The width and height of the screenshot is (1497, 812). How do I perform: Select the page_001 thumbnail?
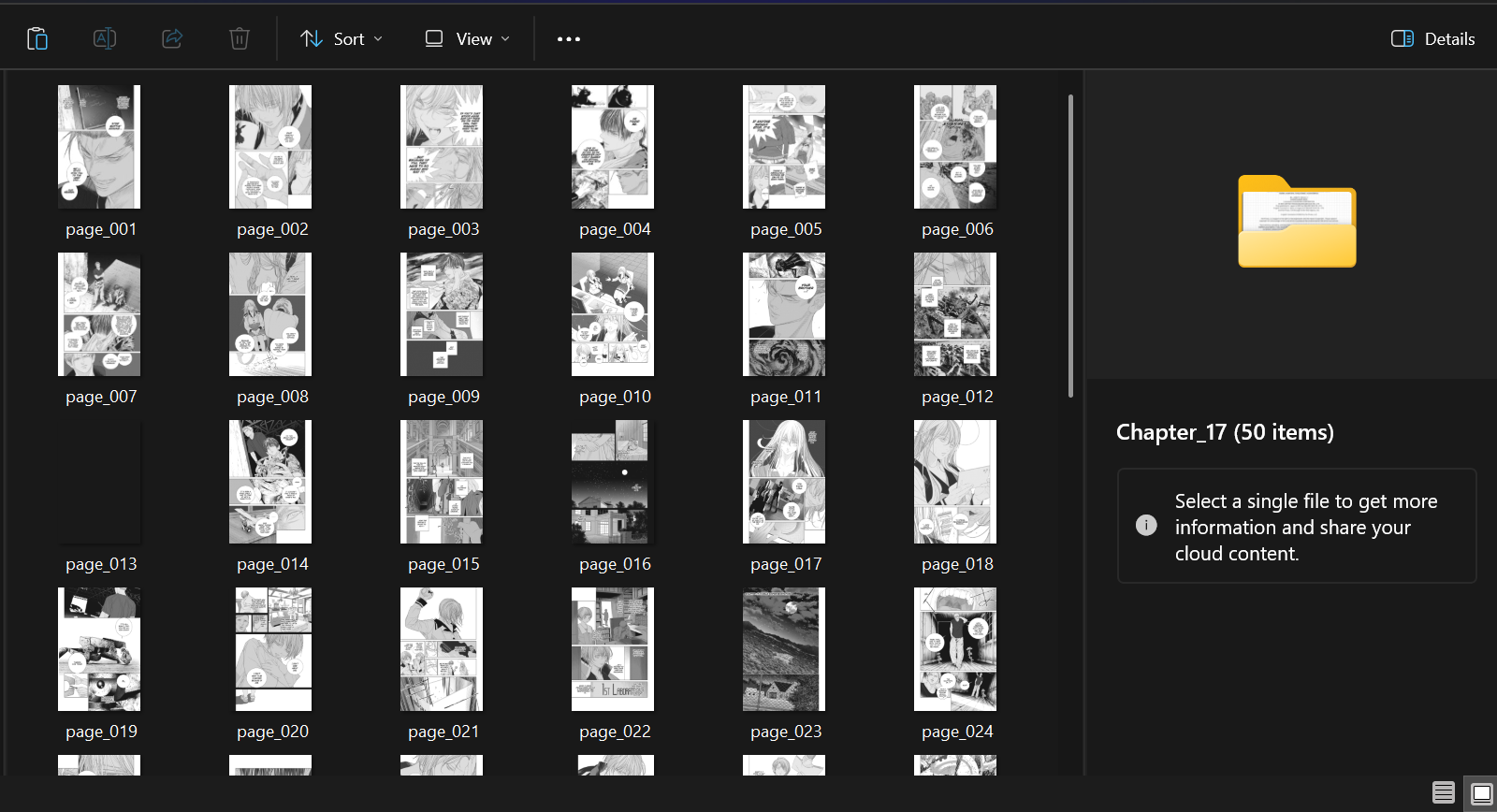pos(99,147)
